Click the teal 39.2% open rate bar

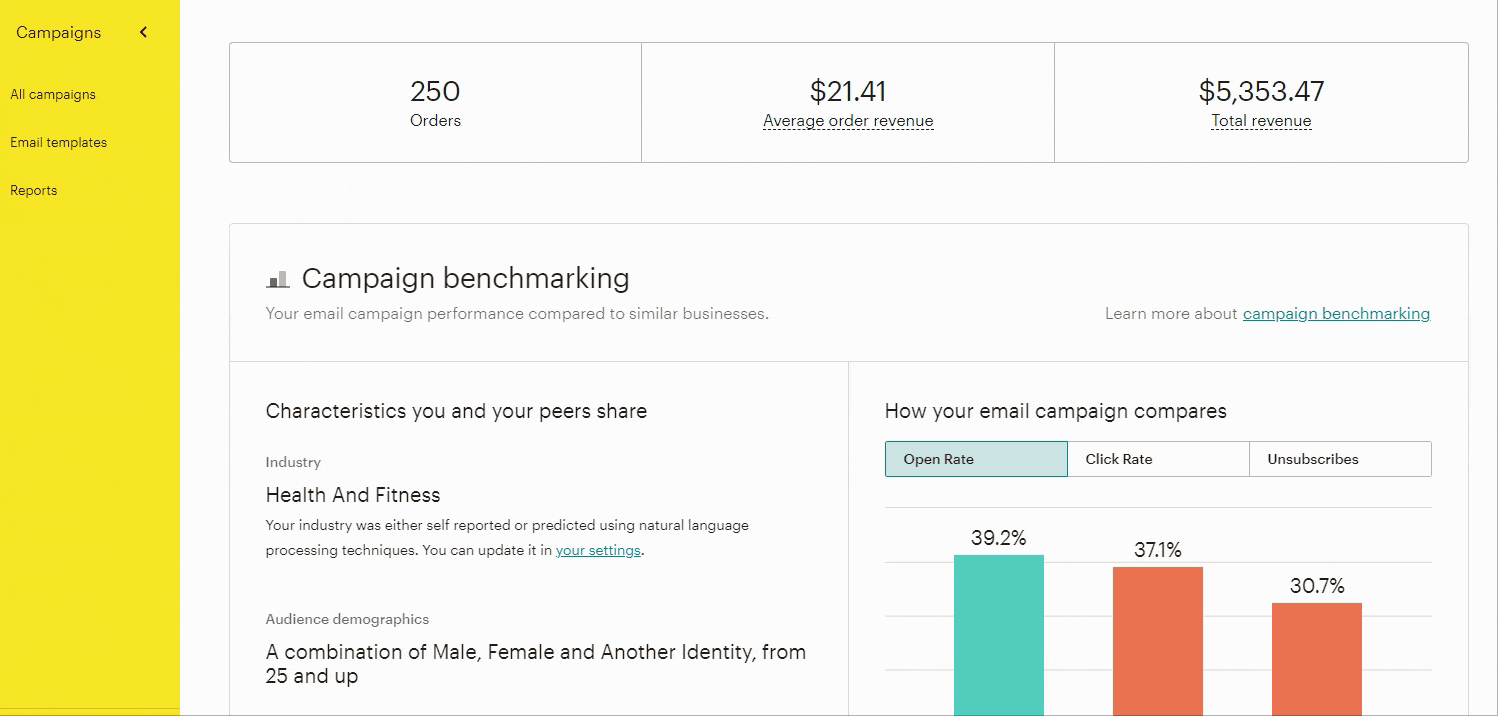pos(999,635)
